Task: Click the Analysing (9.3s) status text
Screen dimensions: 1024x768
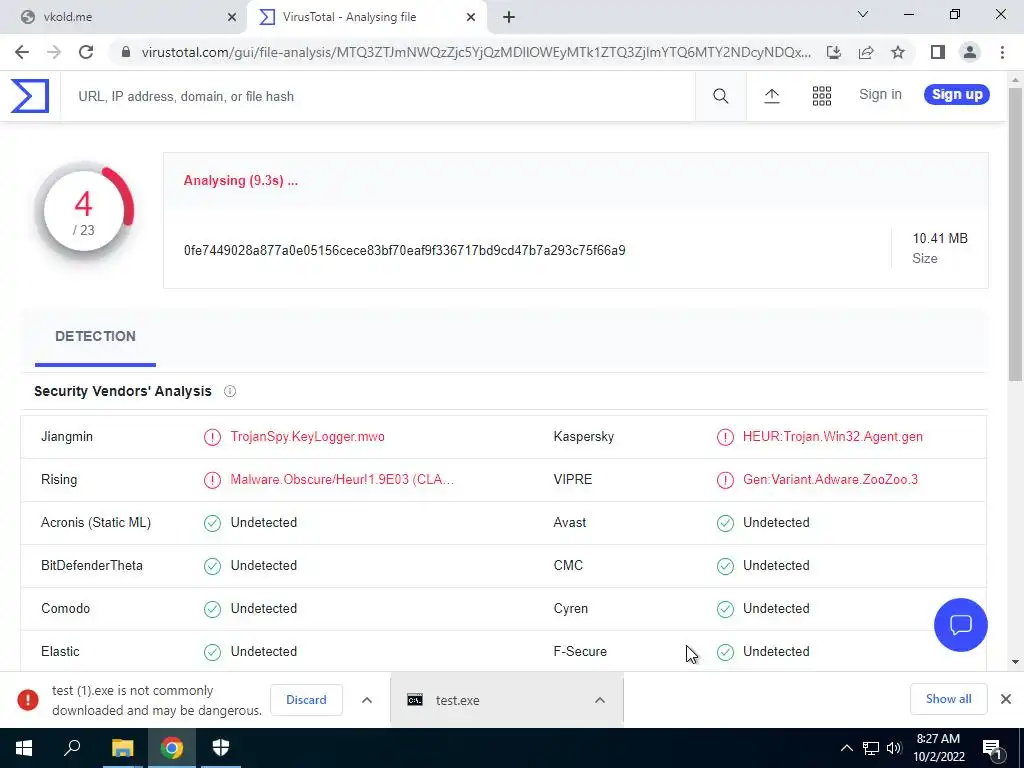Action: point(240,181)
